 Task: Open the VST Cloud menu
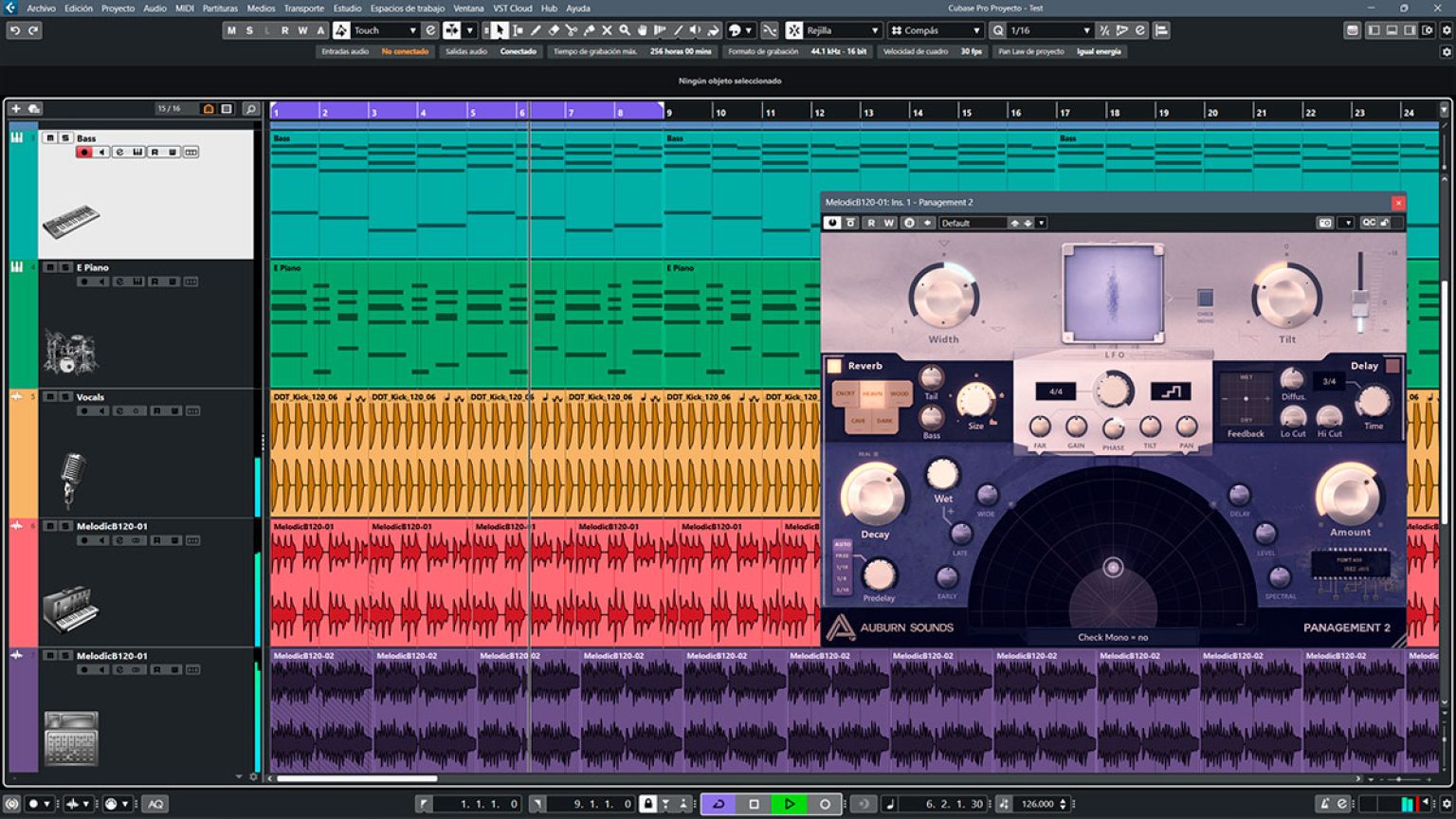(513, 8)
